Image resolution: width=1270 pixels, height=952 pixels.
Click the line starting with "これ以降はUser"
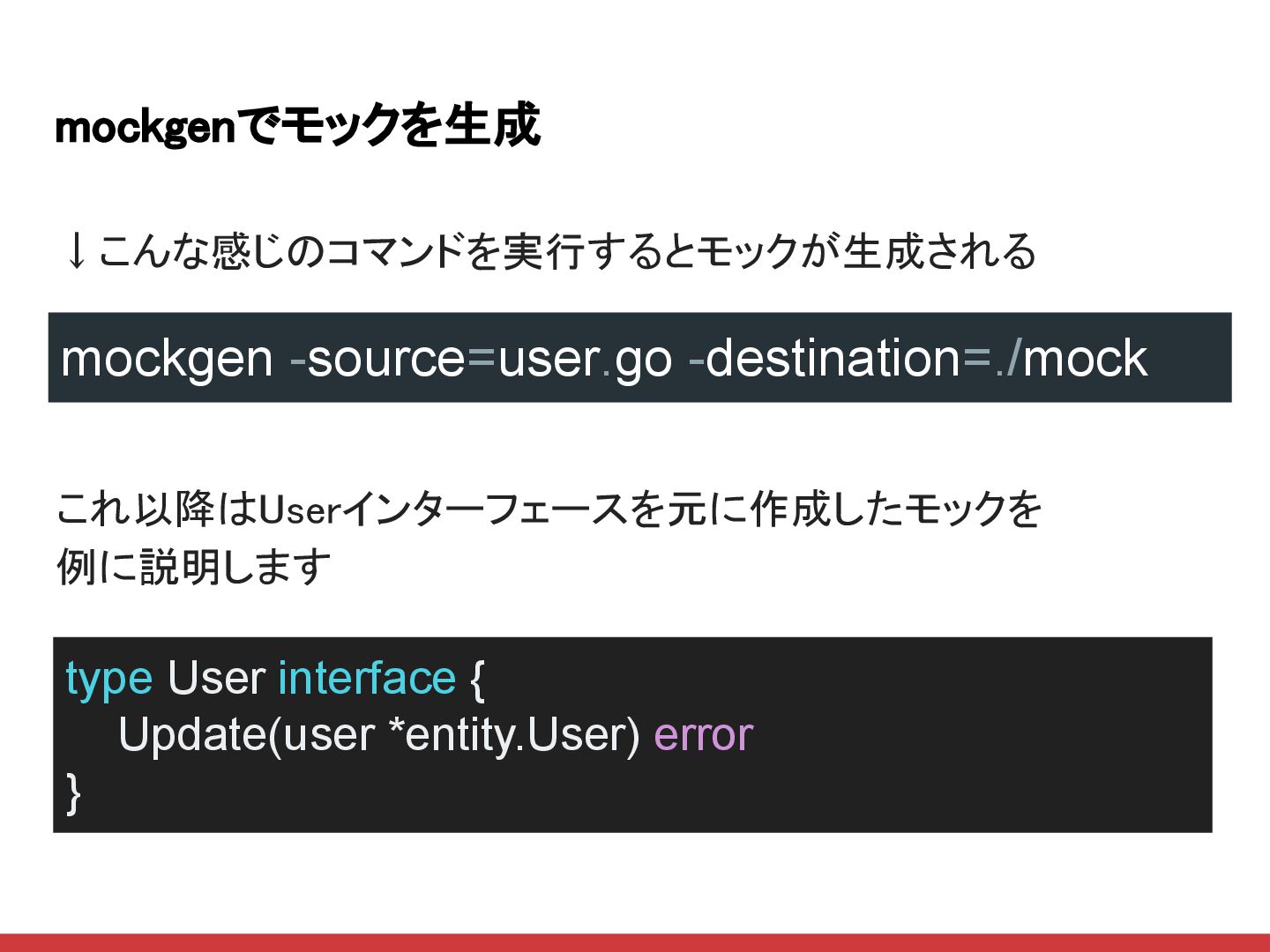click(549, 509)
